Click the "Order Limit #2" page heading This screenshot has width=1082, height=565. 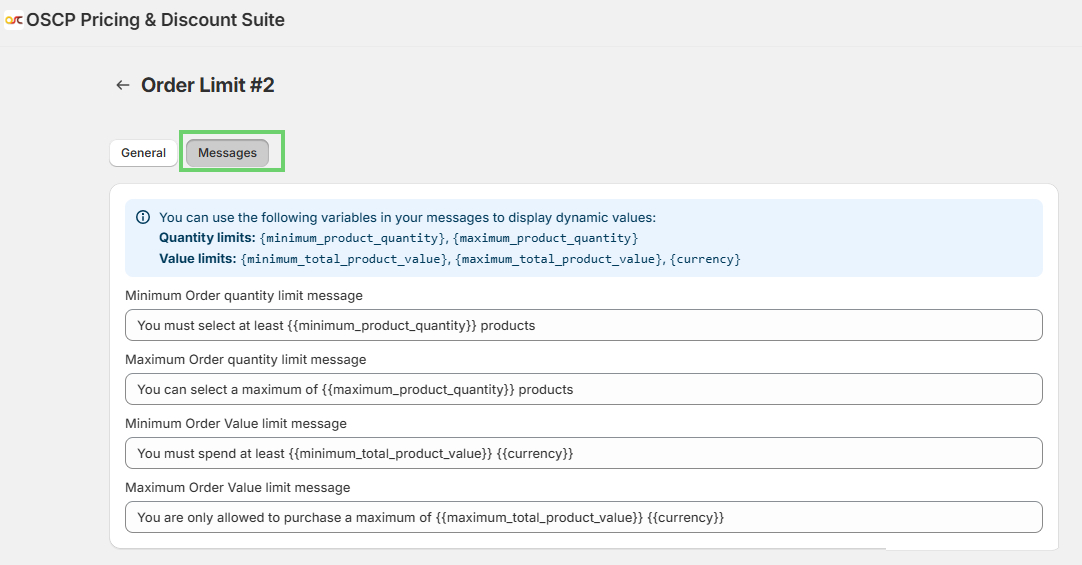pos(207,86)
